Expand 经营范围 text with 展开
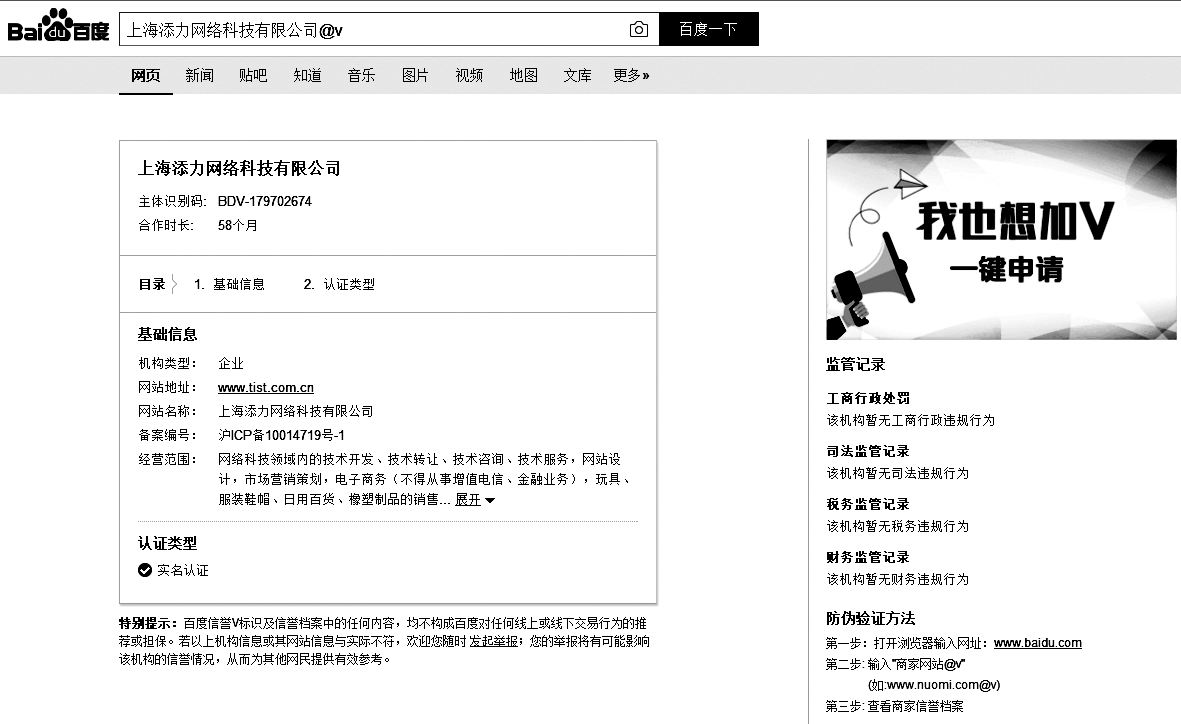Screen dimensions: 1181x724 [475, 499]
